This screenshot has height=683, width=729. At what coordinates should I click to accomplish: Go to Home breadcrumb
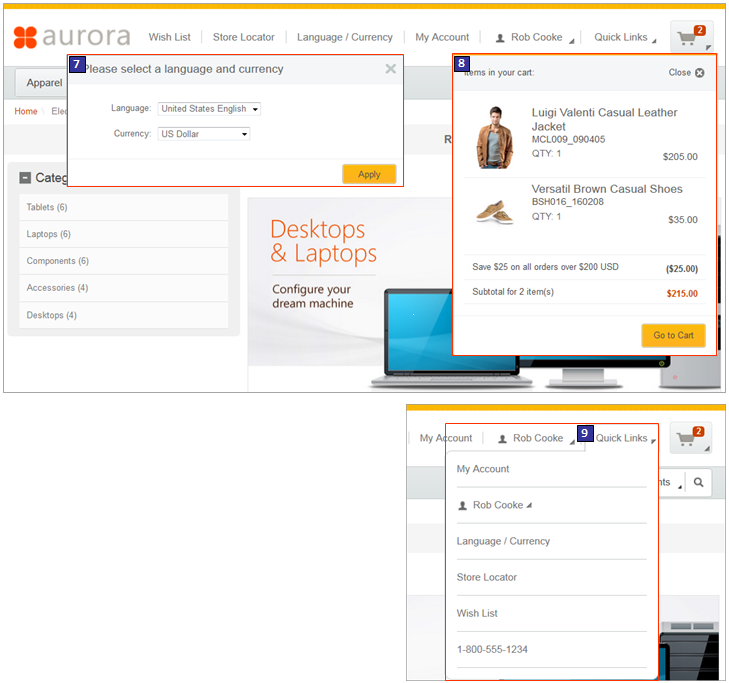(x=26, y=111)
